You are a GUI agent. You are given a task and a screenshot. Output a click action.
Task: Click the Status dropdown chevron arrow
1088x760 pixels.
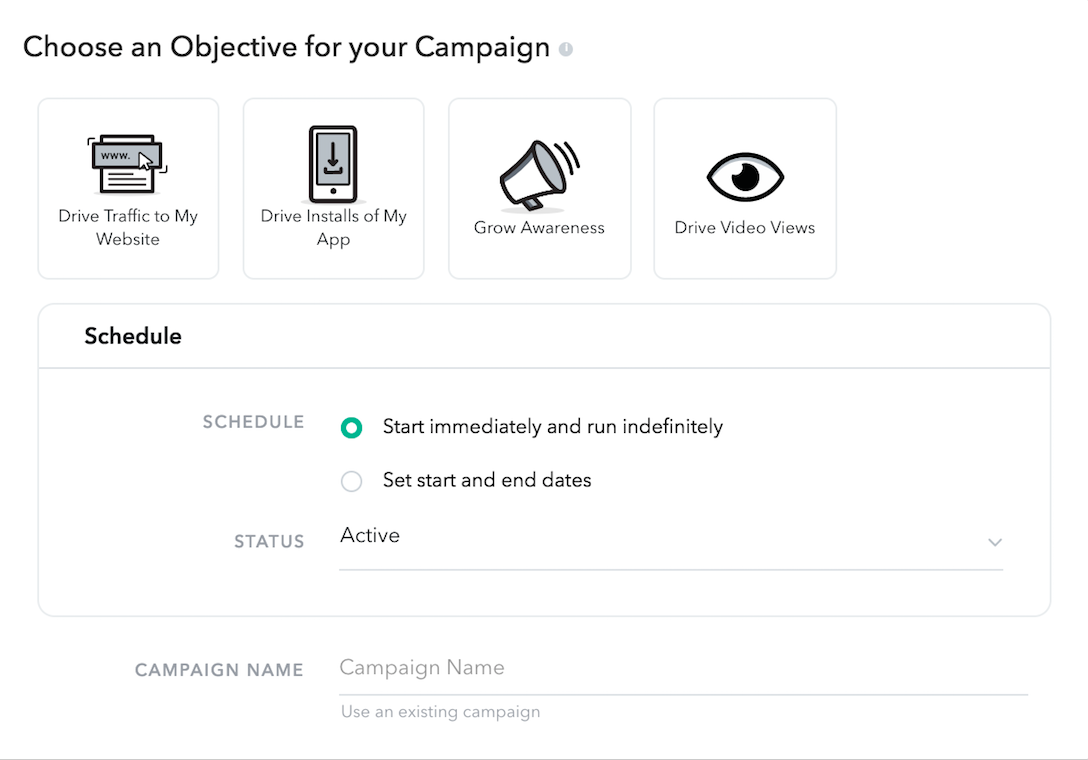tap(995, 542)
